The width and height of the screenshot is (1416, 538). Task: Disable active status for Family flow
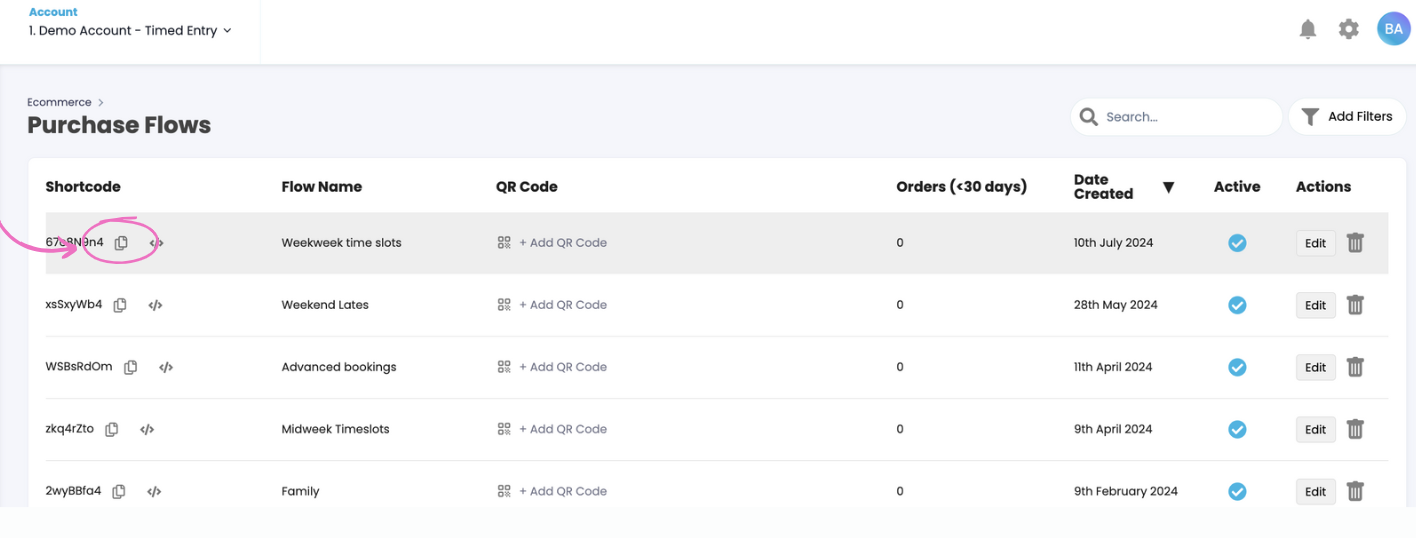tap(1237, 491)
